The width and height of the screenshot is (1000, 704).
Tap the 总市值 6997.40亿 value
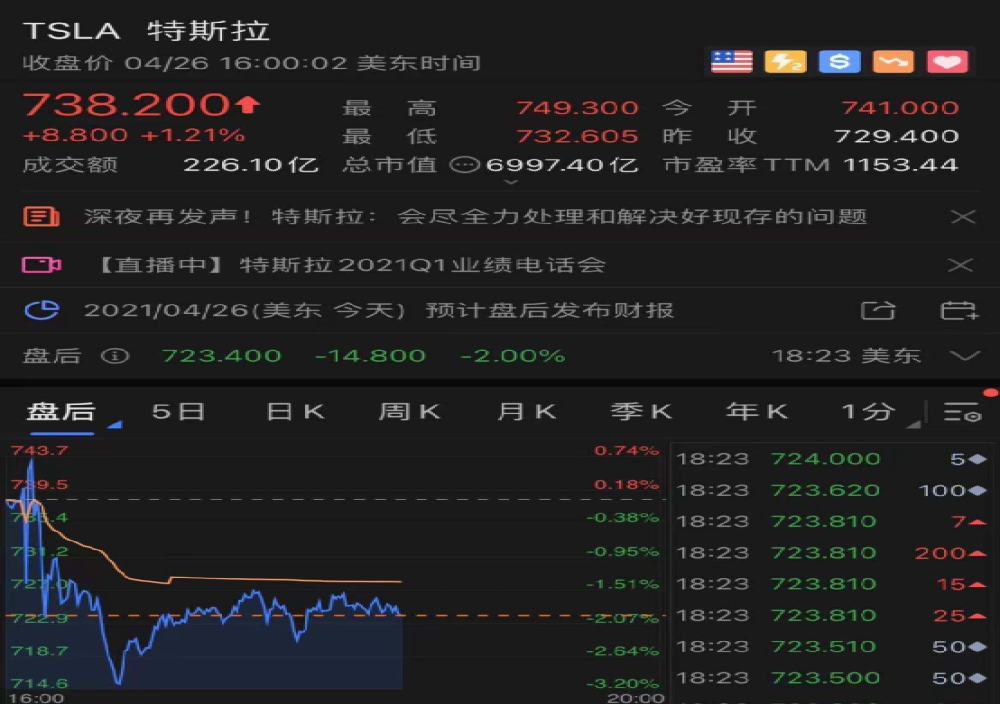click(561, 165)
